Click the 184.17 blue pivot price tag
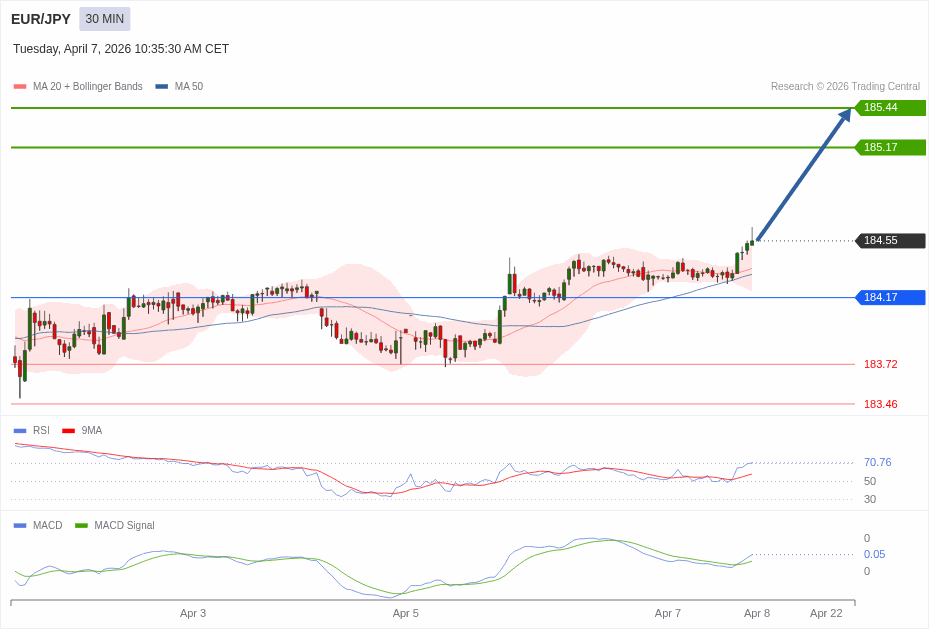The width and height of the screenshot is (929, 629). click(889, 298)
